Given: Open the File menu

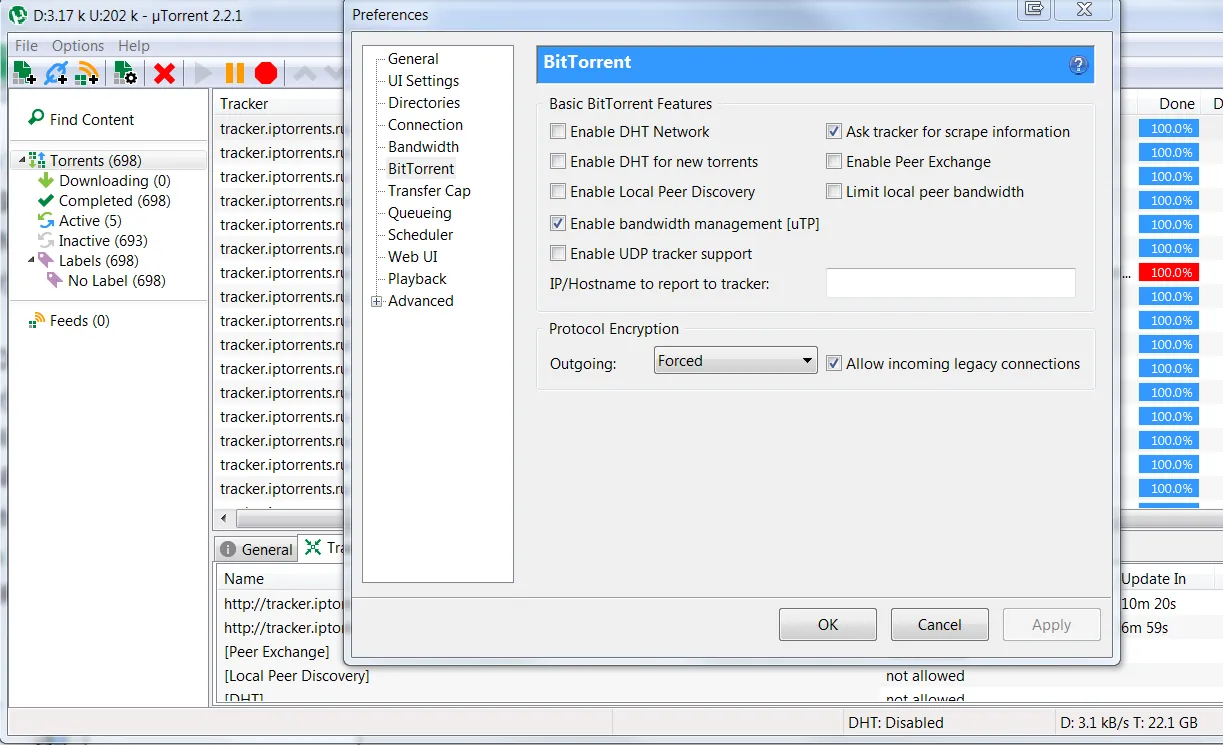Looking at the screenshot, I should [x=26, y=45].
